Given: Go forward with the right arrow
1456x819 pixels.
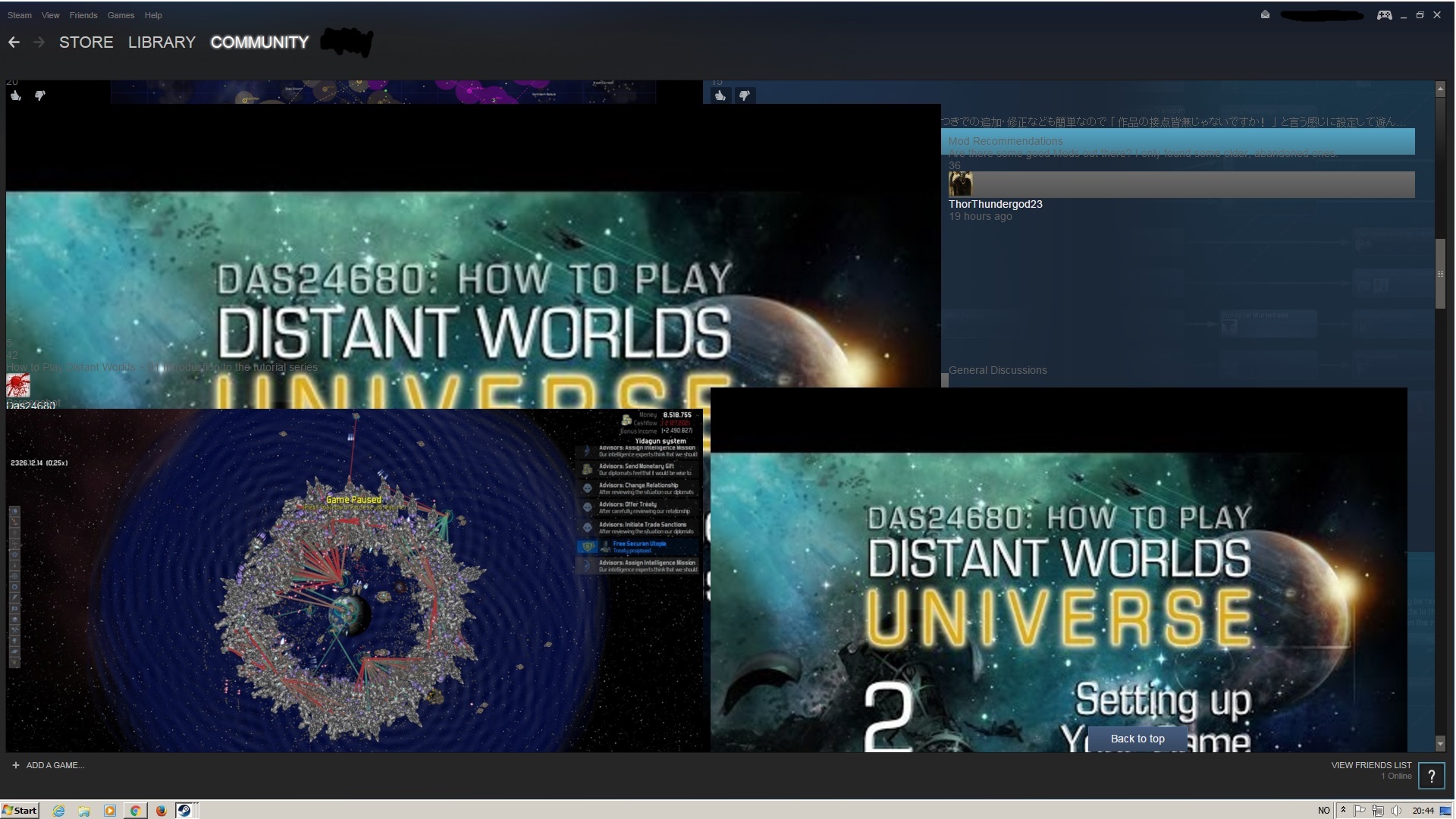Looking at the screenshot, I should click(39, 42).
